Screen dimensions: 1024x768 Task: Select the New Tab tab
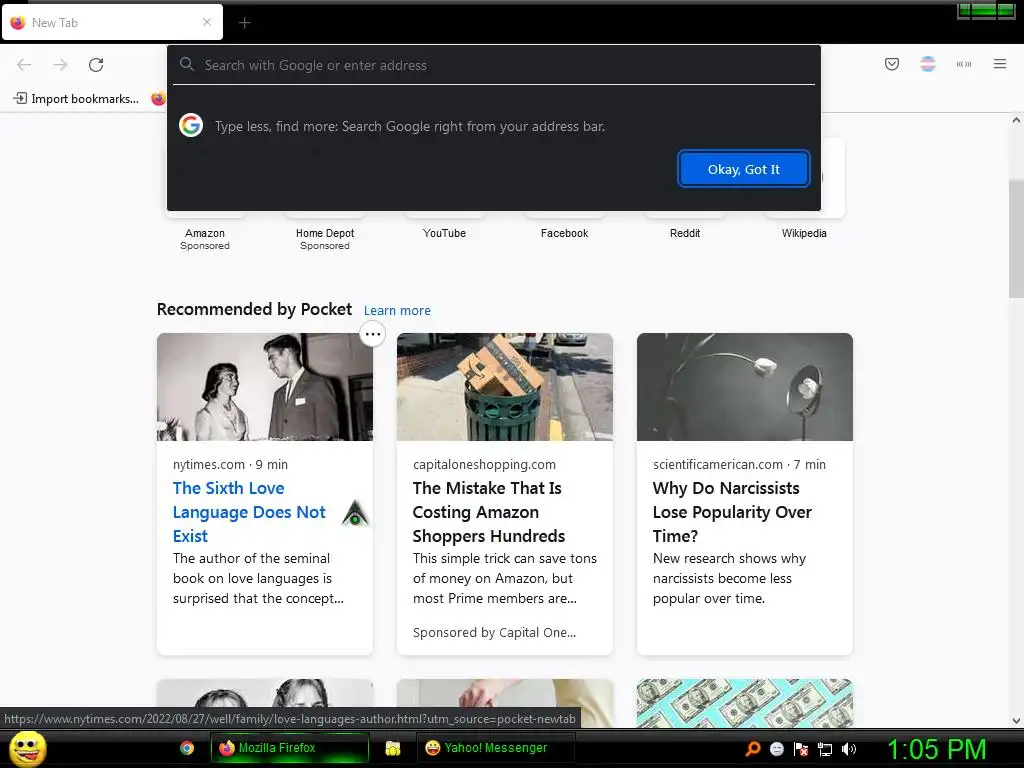tap(112, 22)
